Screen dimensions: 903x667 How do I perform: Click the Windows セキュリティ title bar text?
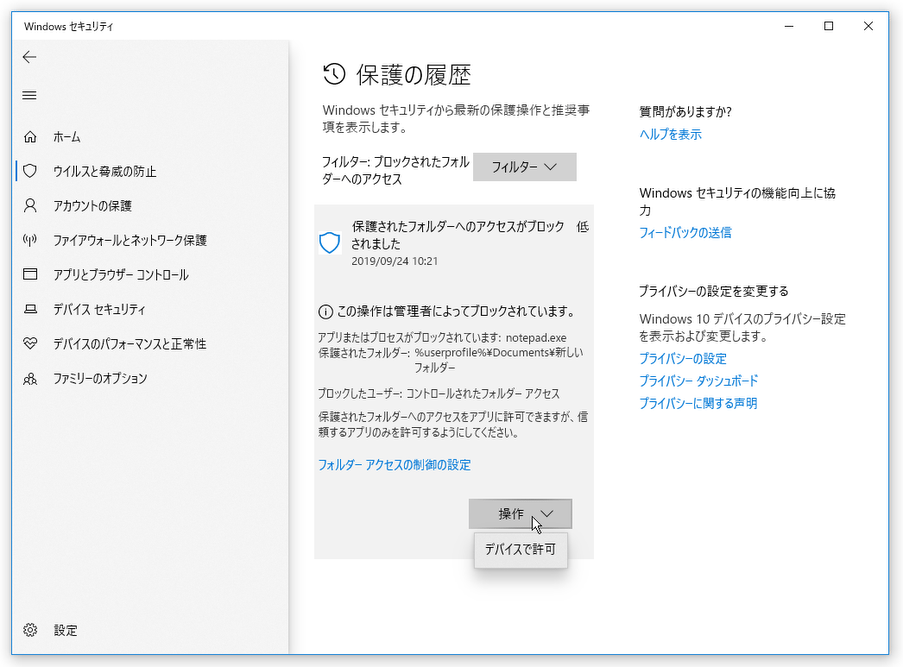(x=69, y=26)
